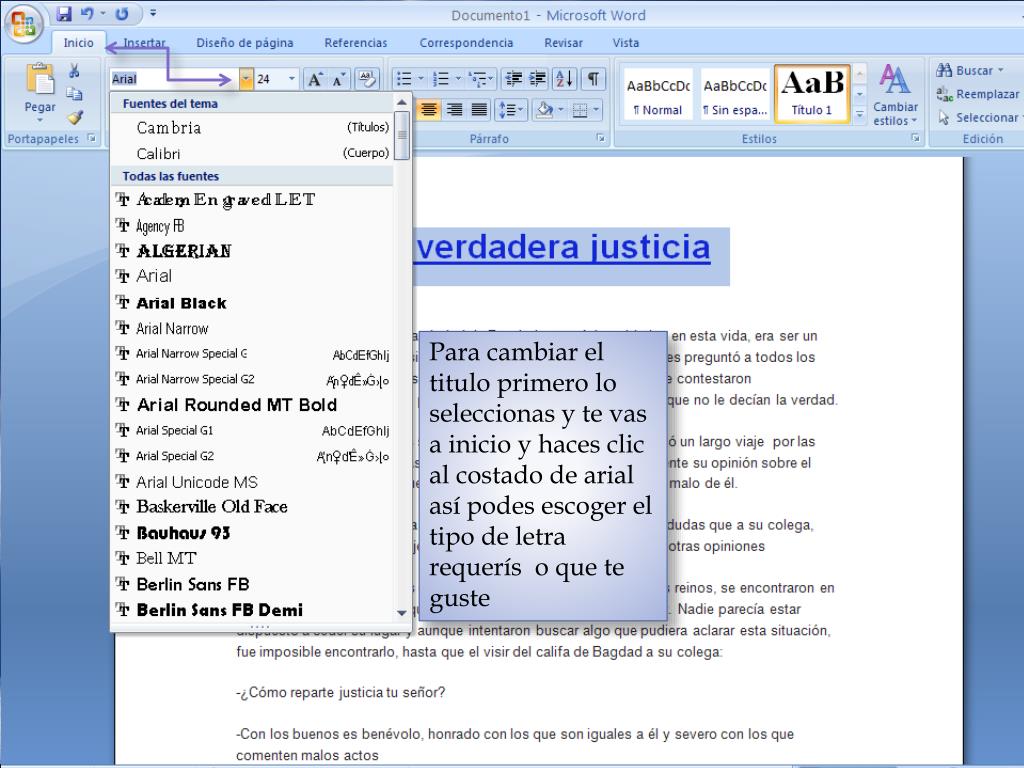Increase paragraph indent
Viewport: 1024px width, 768px height.
(537, 80)
